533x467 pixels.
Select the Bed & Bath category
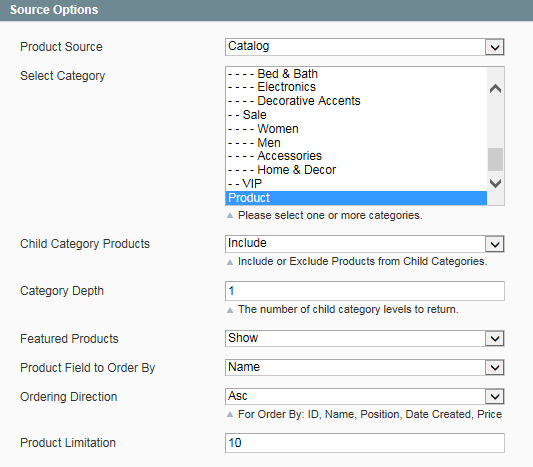356,74
